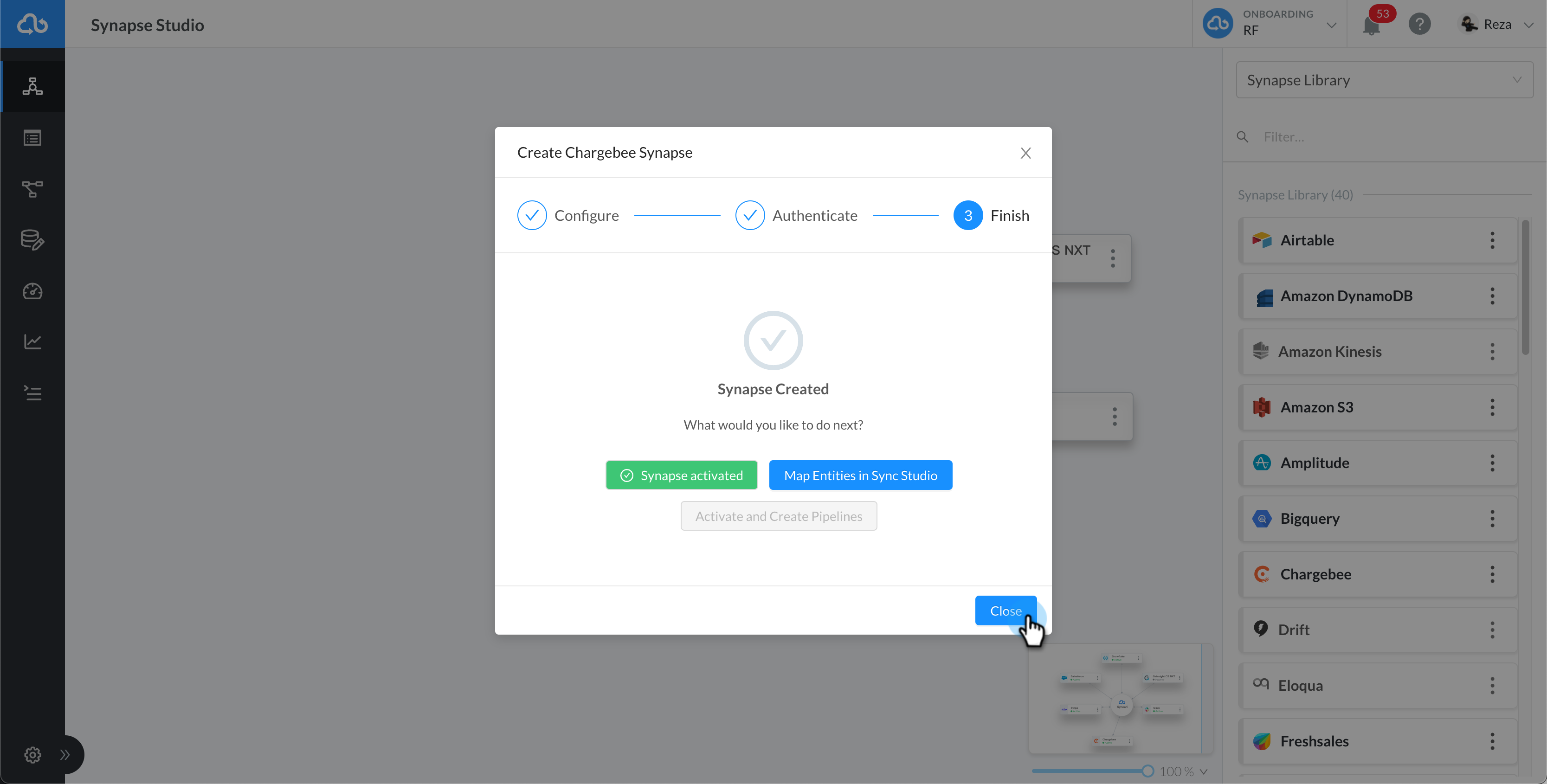Viewport: 1547px width, 784px height.
Task: Go to the Authenticate step
Action: click(796, 216)
